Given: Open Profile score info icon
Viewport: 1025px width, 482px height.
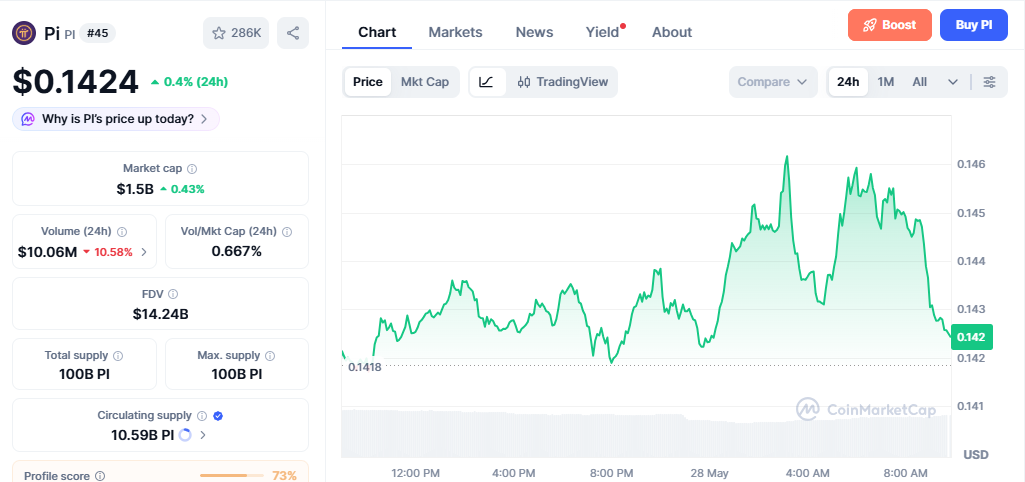Looking at the screenshot, I should (x=100, y=476).
